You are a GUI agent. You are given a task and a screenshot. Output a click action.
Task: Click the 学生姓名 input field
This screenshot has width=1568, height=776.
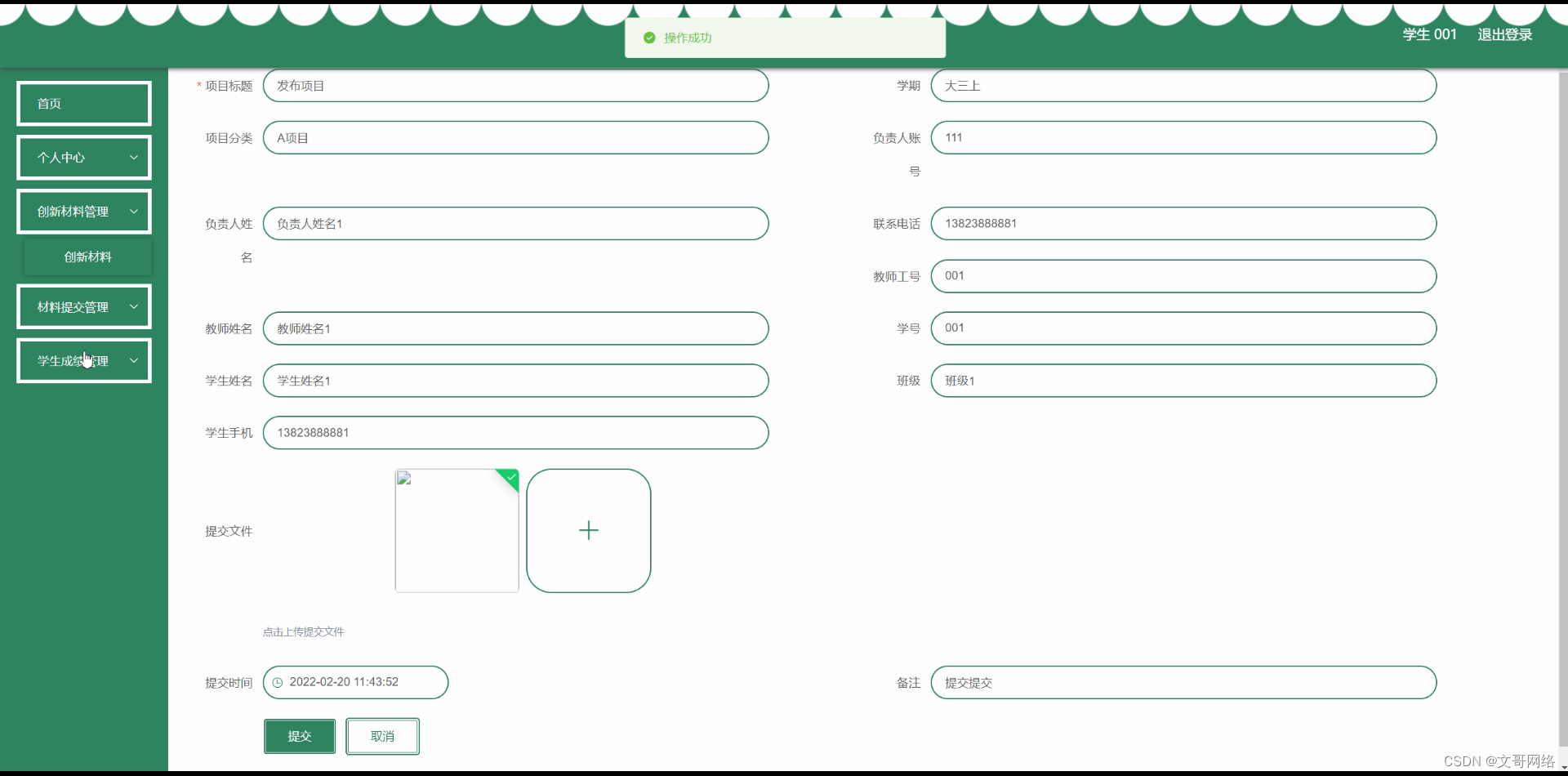pyautogui.click(x=516, y=381)
